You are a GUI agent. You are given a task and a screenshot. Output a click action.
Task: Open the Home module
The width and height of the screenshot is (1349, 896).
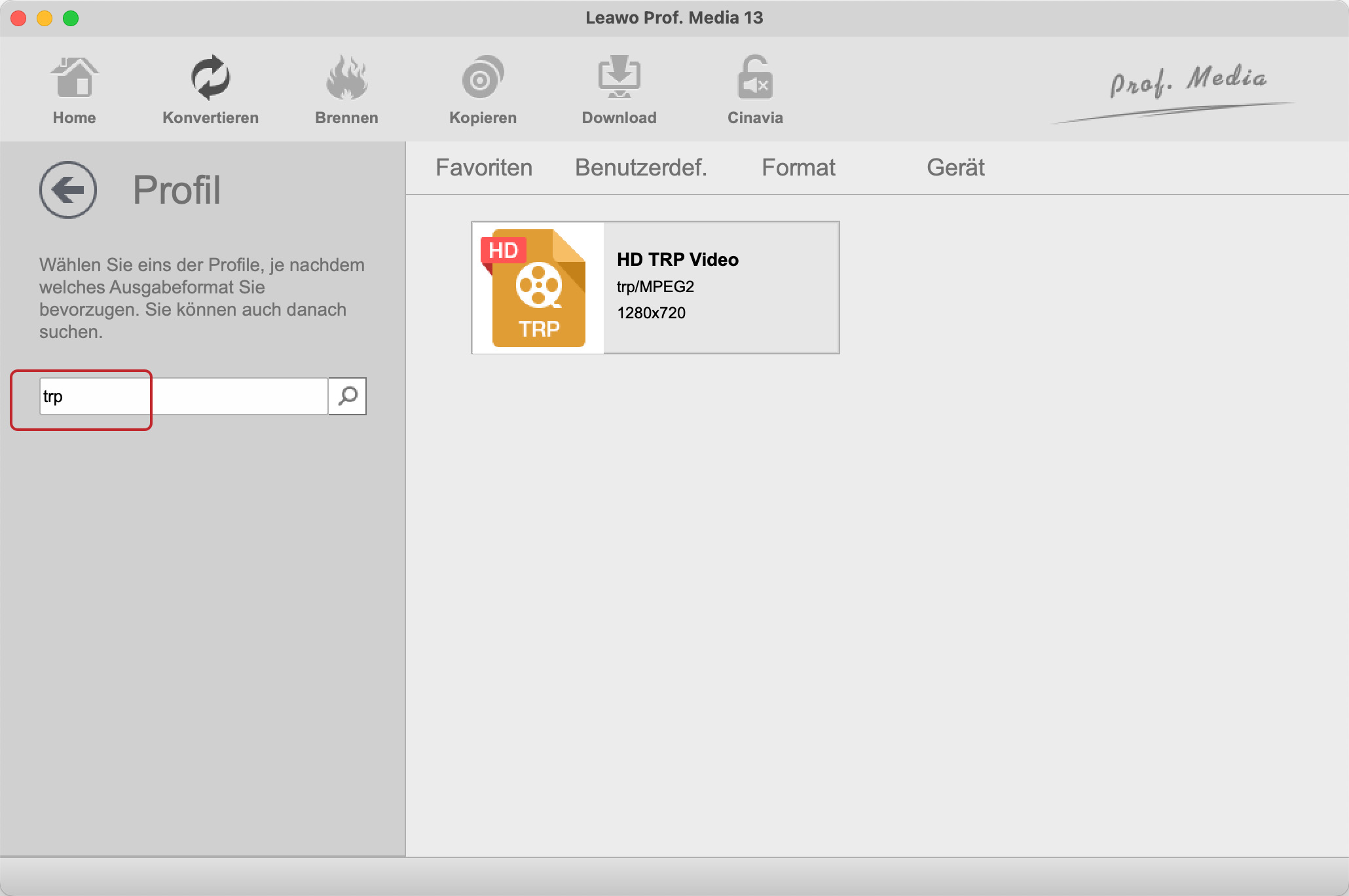pos(74,90)
